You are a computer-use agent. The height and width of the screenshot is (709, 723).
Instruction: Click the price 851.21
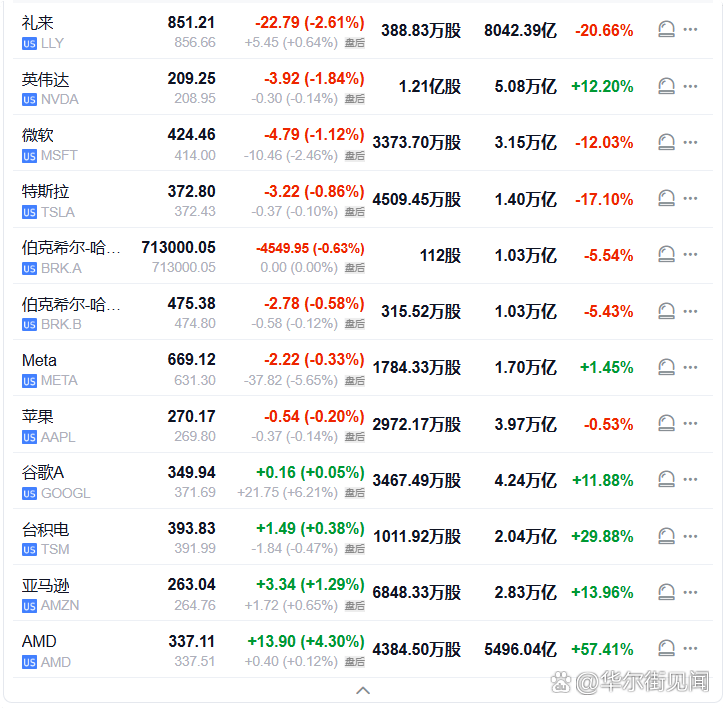click(x=191, y=23)
